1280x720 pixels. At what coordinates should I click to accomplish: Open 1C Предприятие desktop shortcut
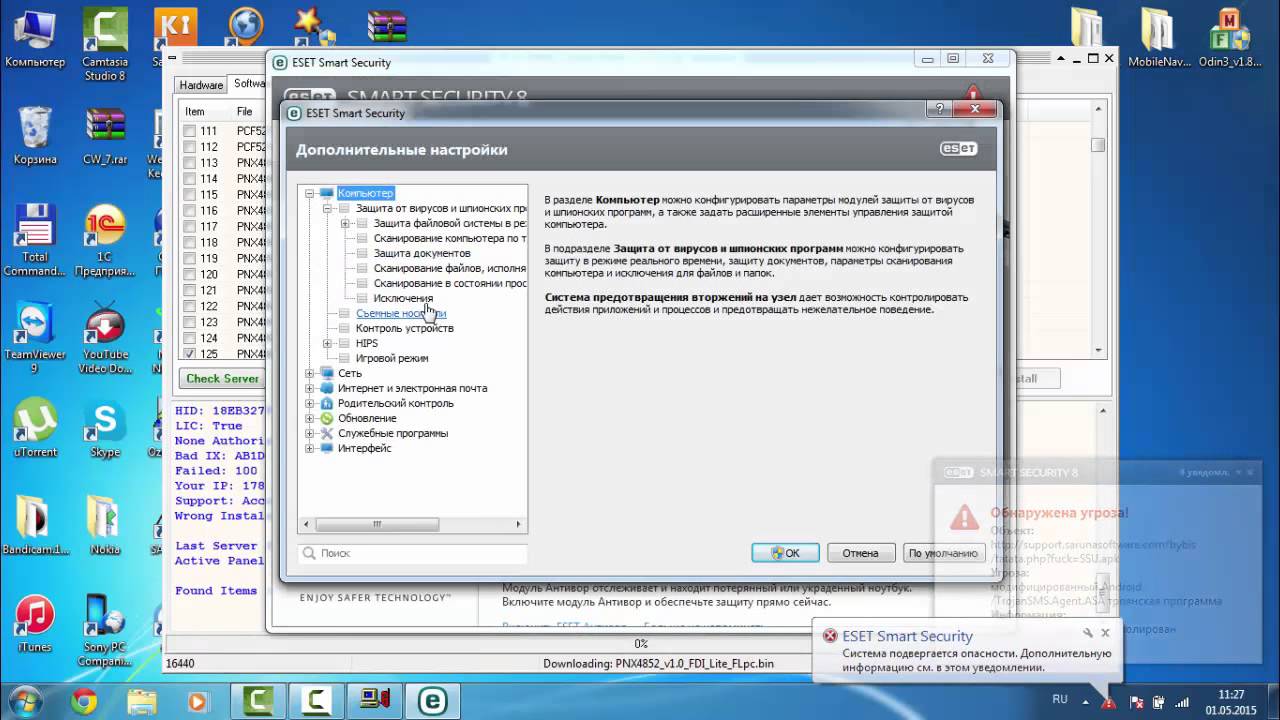[x=105, y=240]
